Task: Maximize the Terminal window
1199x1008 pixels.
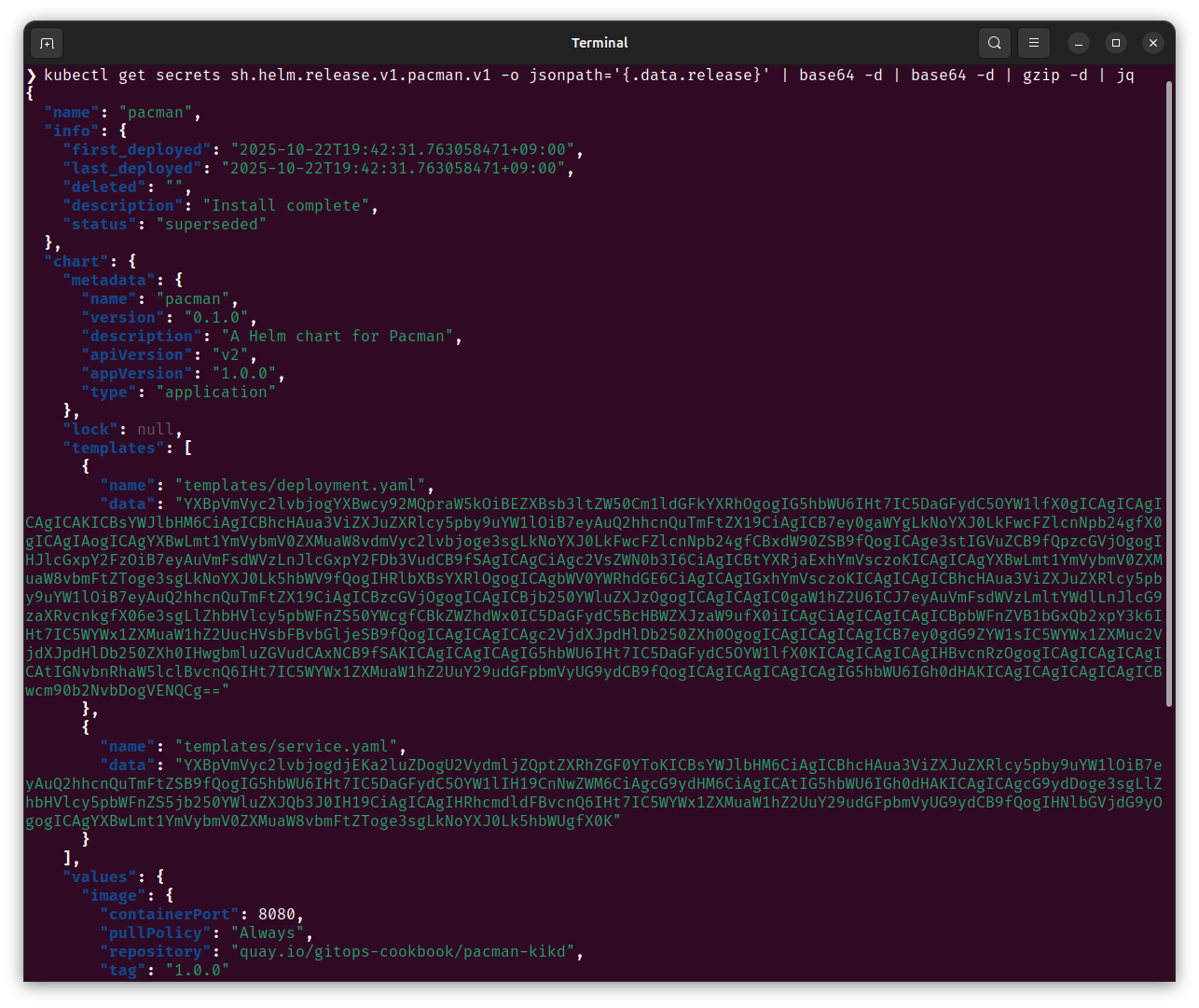Action: tap(1116, 43)
